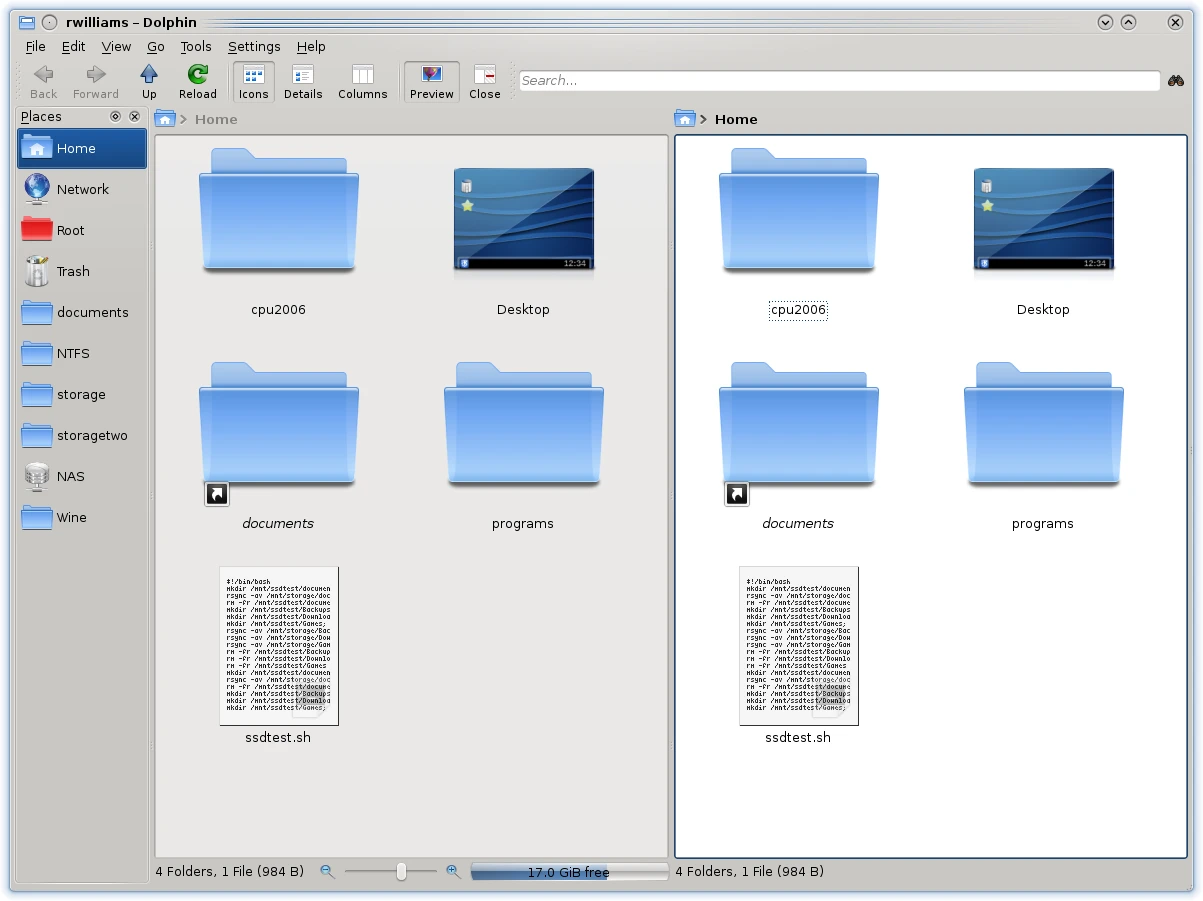Switch to Columns view mode
The height and width of the screenshot is (901, 1203).
point(362,82)
